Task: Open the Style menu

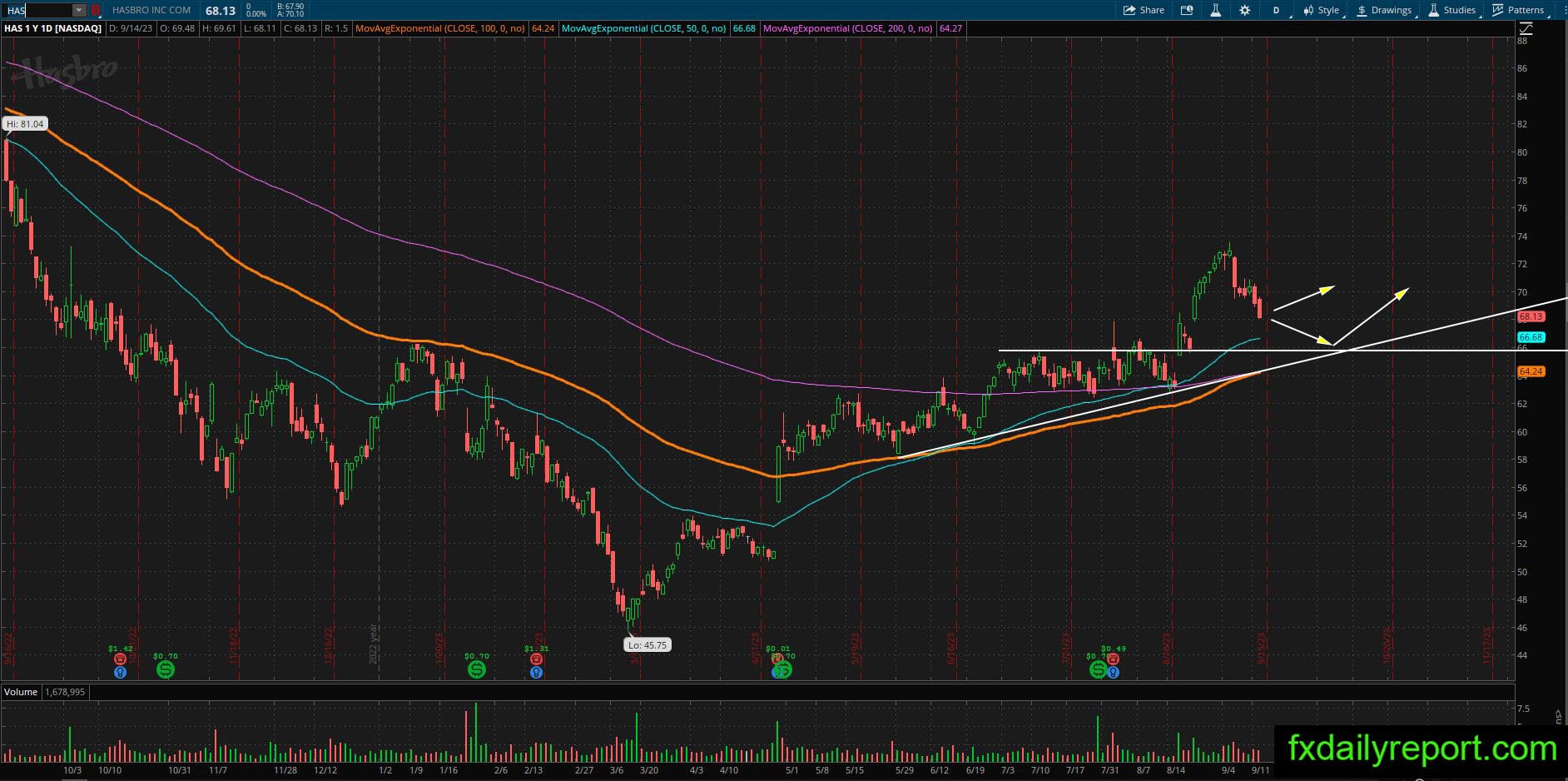Action: point(1322,10)
